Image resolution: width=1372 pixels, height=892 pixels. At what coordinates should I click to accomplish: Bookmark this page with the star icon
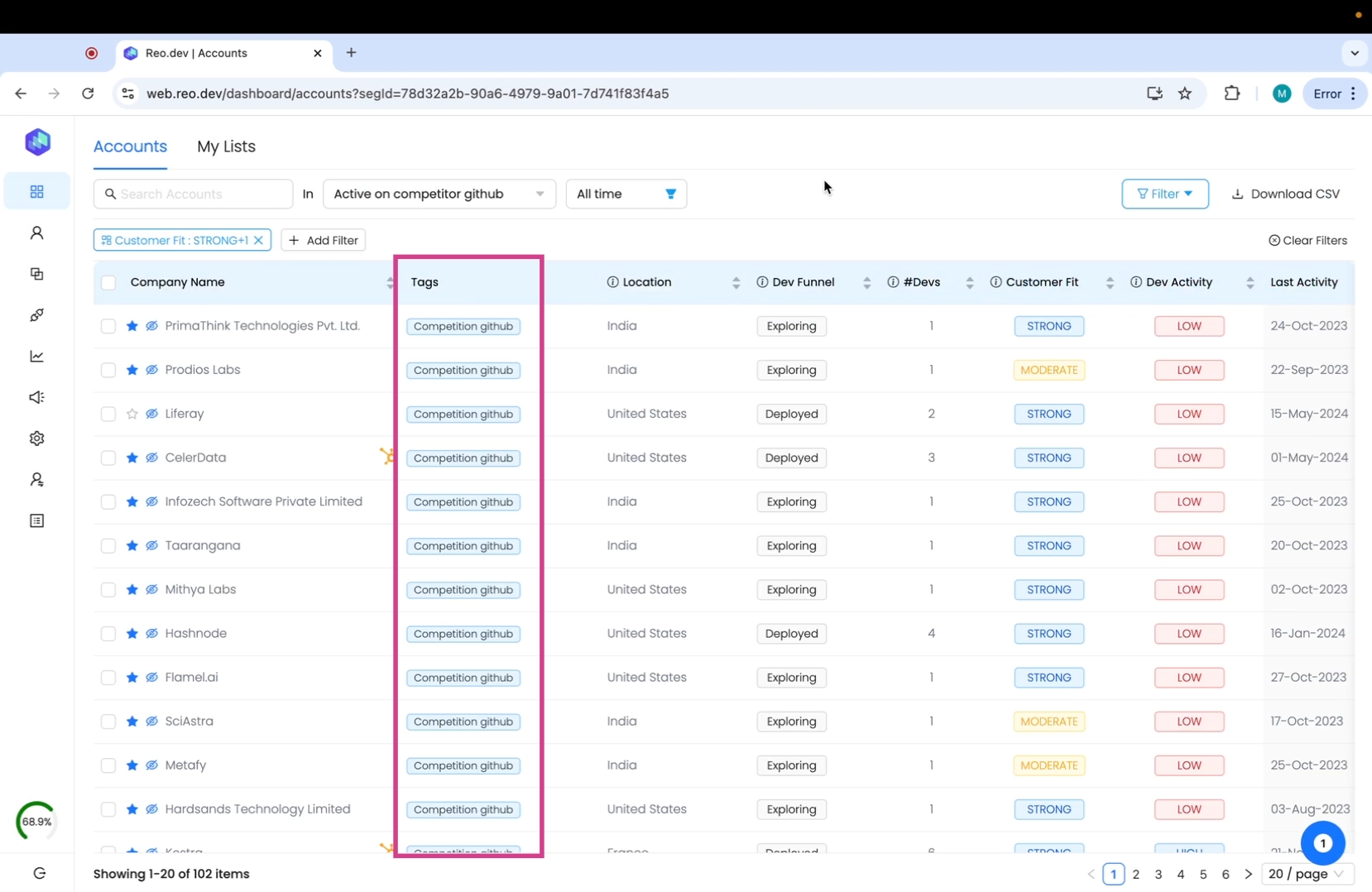point(1184,94)
